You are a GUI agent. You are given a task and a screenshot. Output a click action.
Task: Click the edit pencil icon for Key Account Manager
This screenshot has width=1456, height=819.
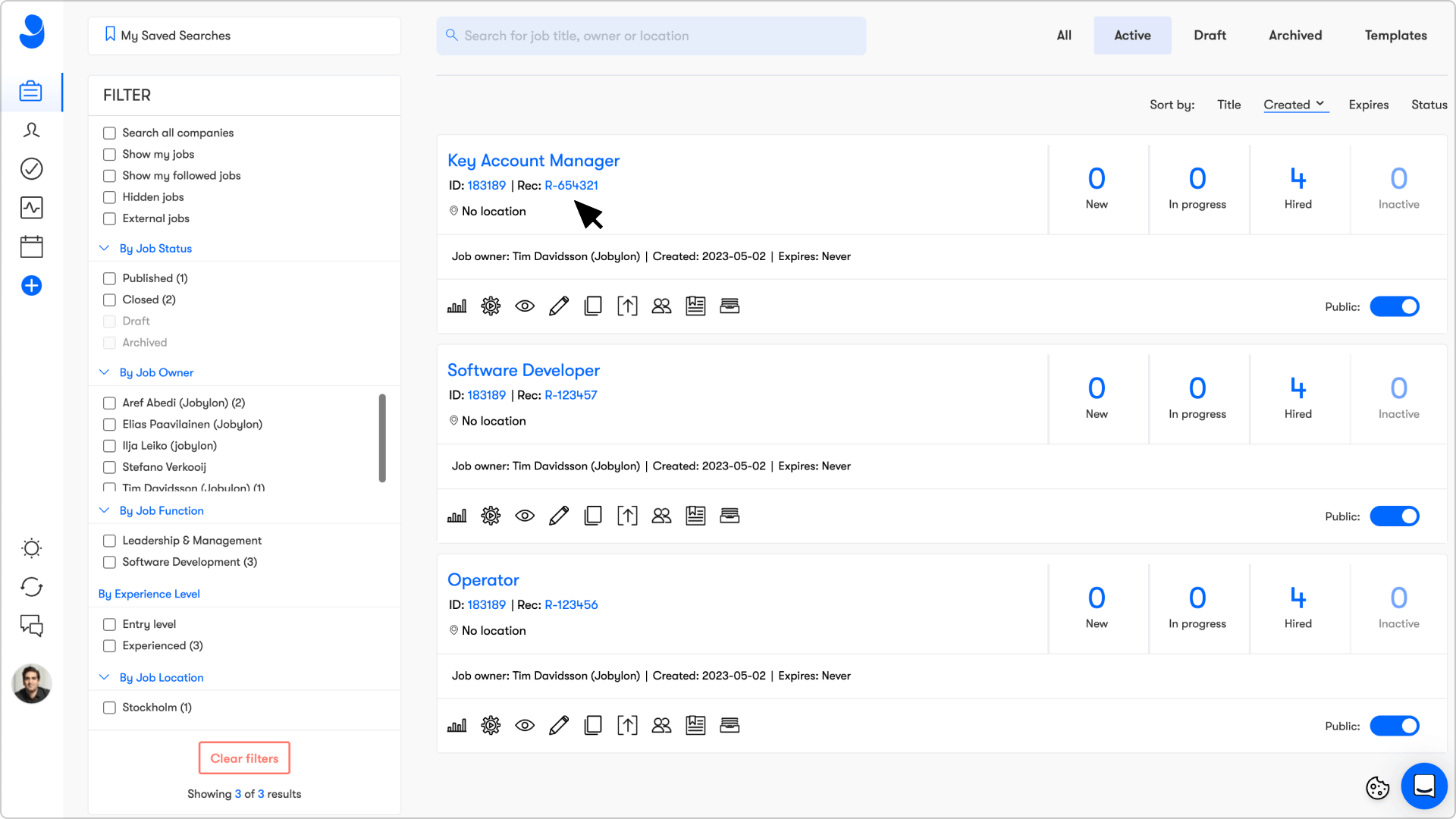560,306
